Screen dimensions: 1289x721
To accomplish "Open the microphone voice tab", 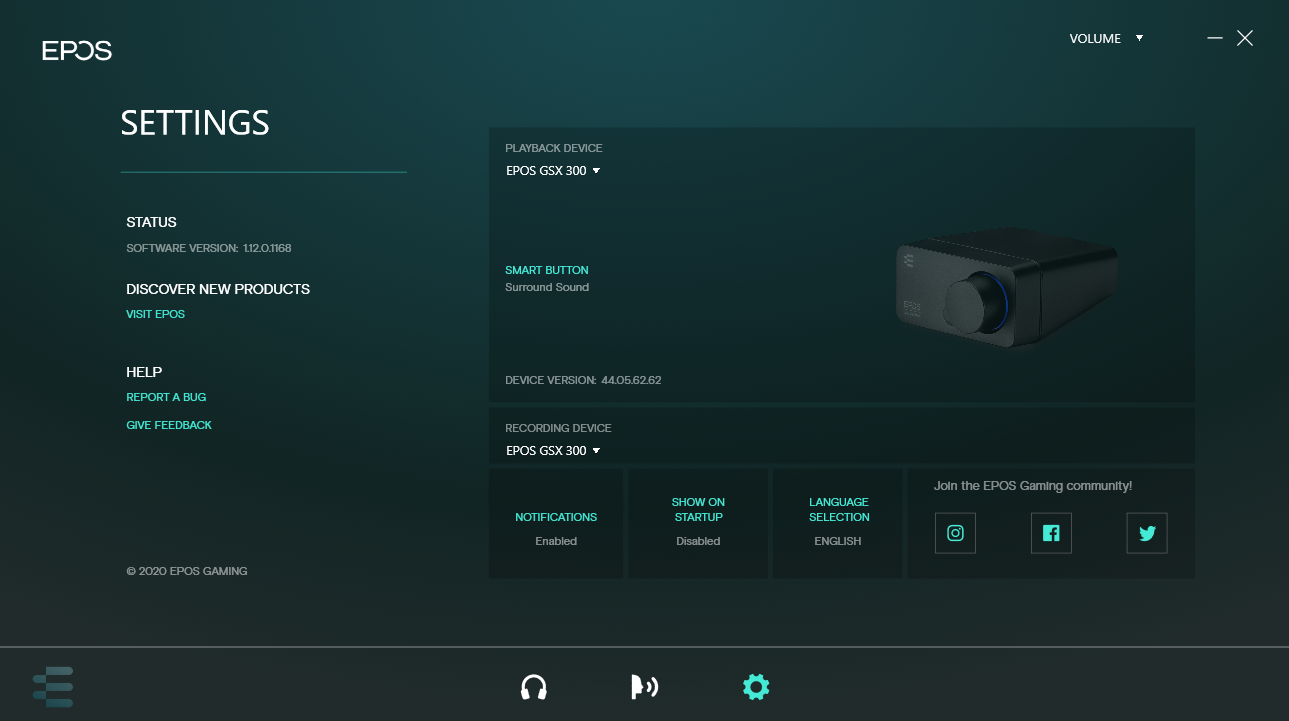I will pos(645,687).
